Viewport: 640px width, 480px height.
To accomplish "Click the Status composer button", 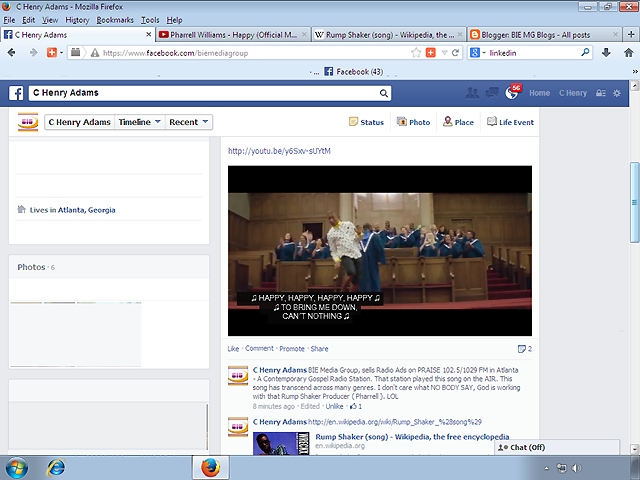I will coord(367,122).
